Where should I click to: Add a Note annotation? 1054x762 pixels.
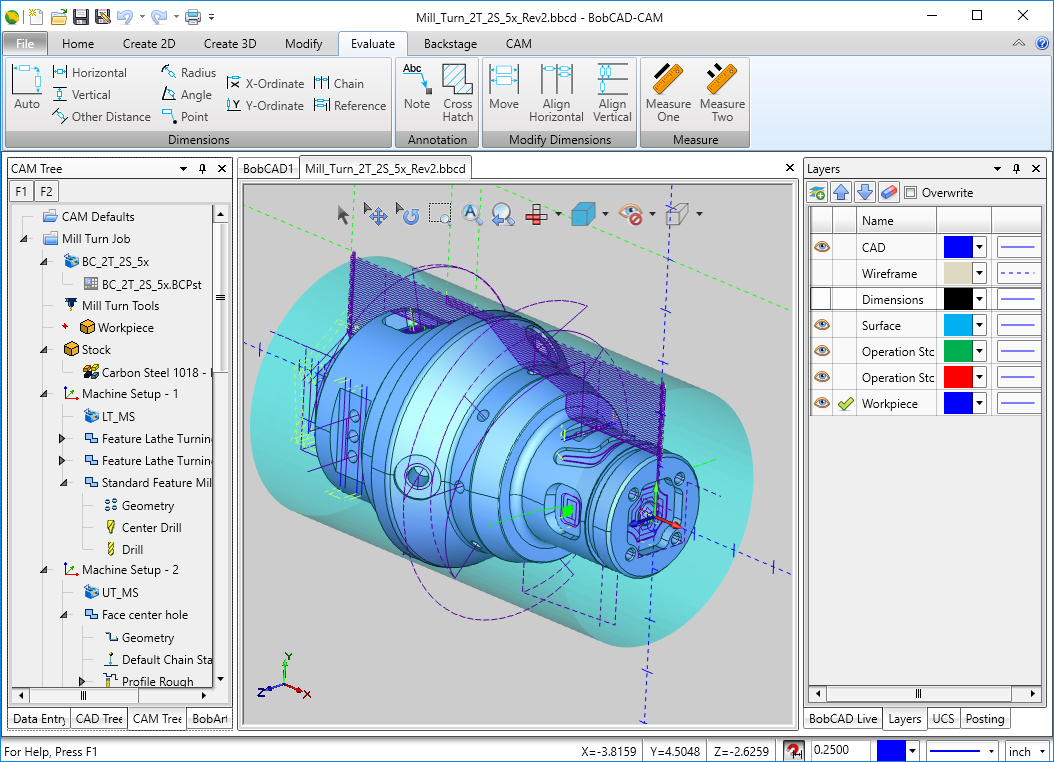[417, 88]
